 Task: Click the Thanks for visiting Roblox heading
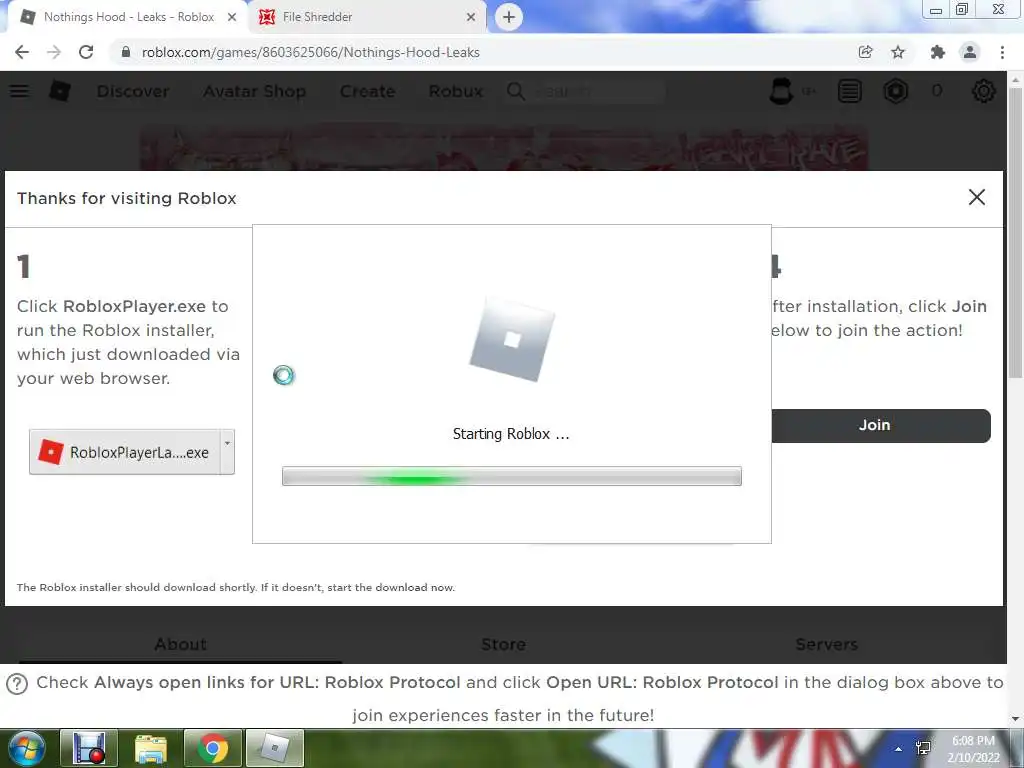127,199
